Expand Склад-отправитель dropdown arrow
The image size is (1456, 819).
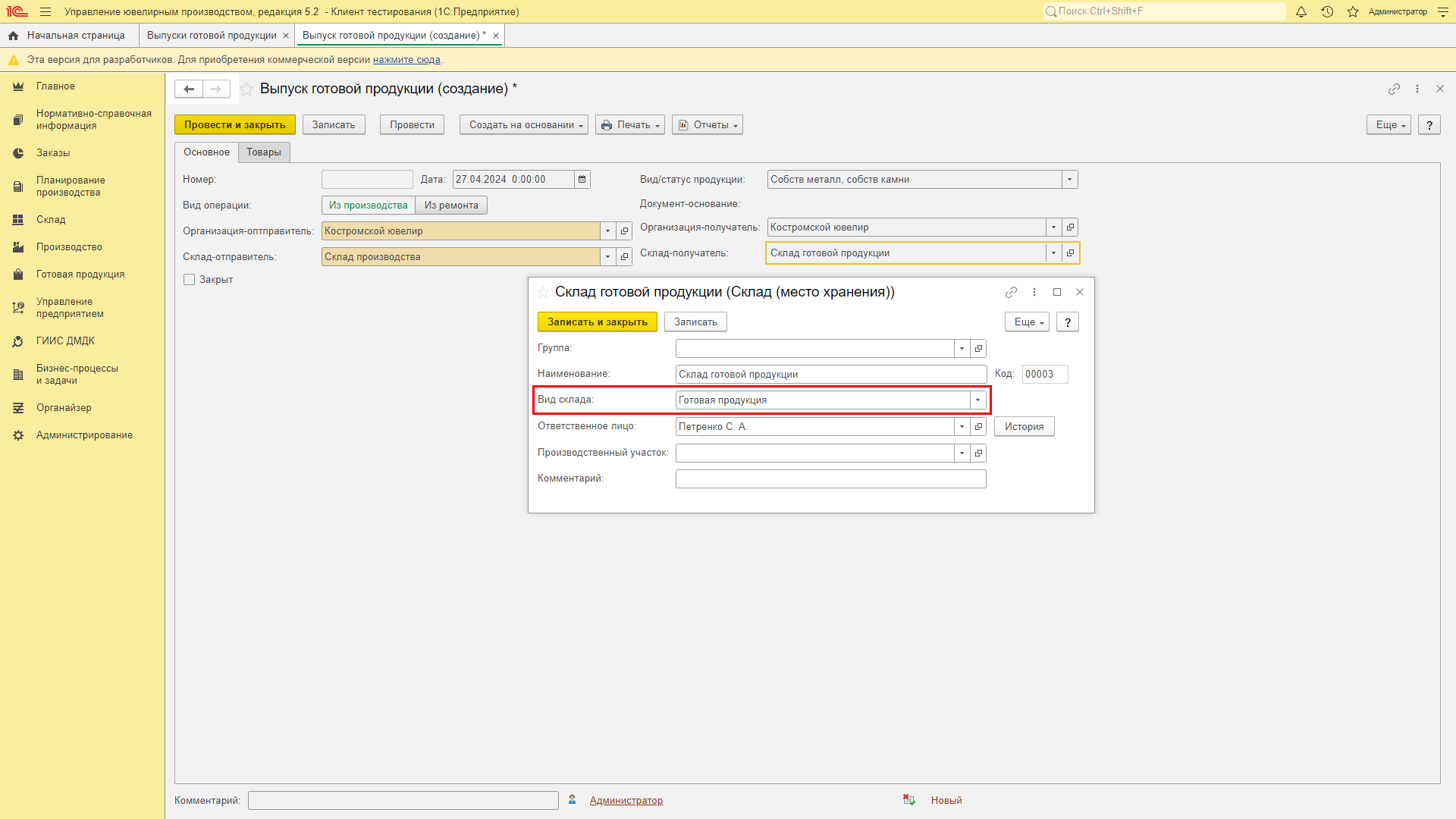point(607,257)
